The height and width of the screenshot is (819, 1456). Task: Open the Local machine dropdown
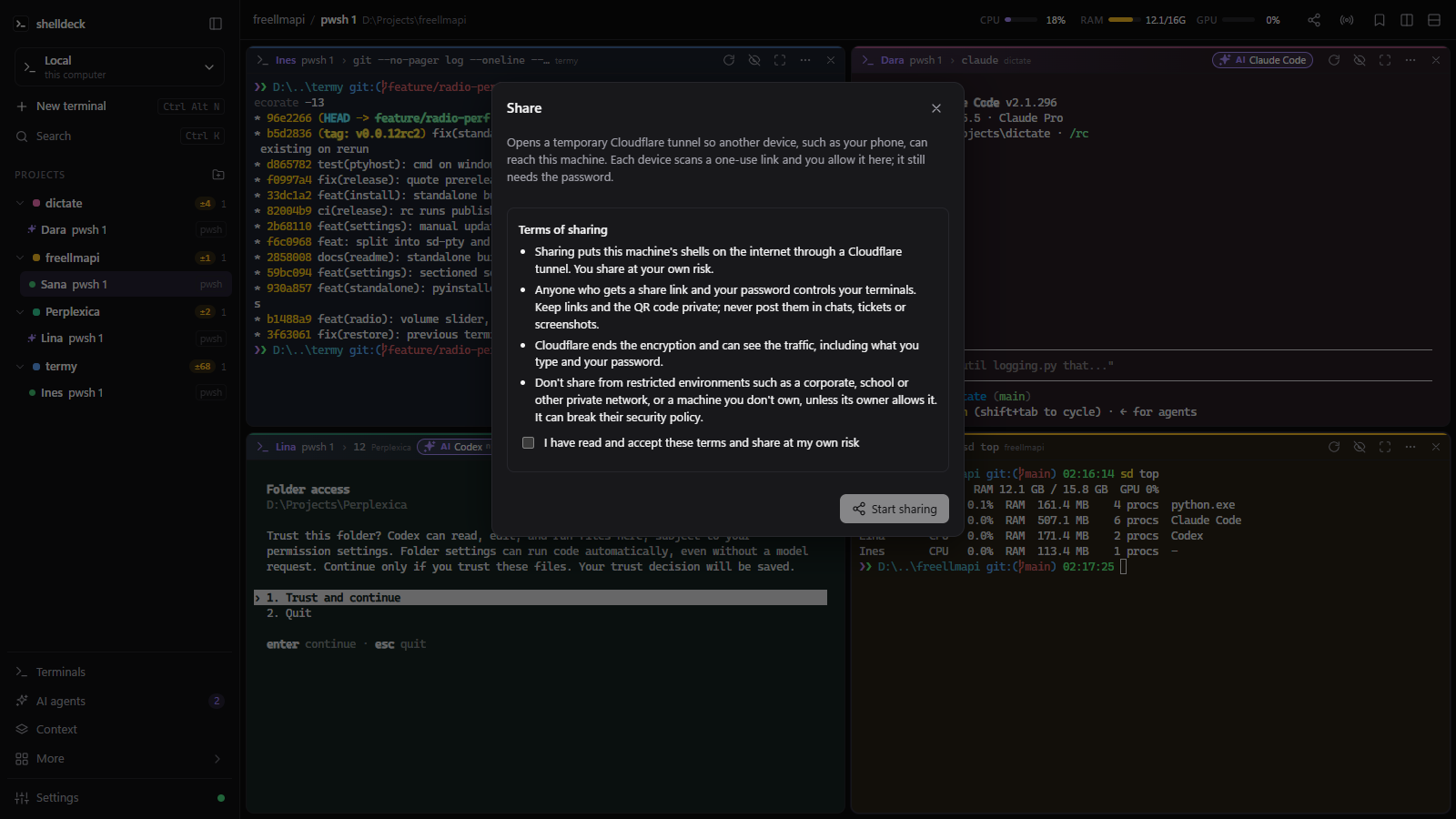click(x=119, y=67)
